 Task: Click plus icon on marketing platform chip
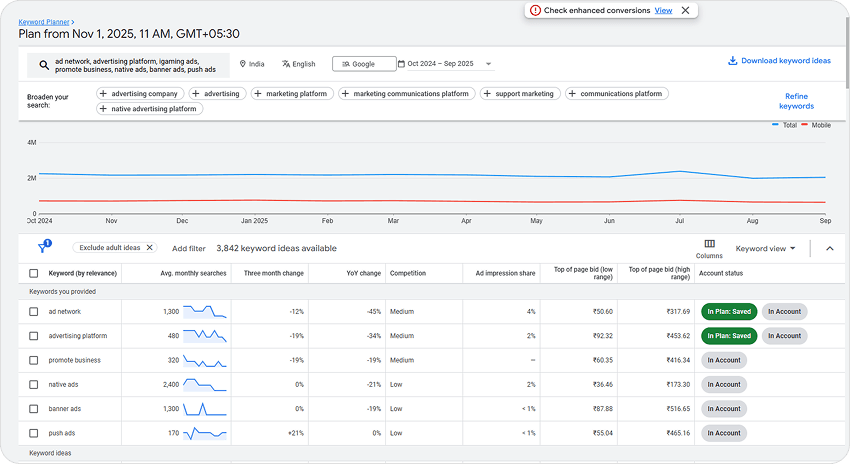tap(257, 94)
